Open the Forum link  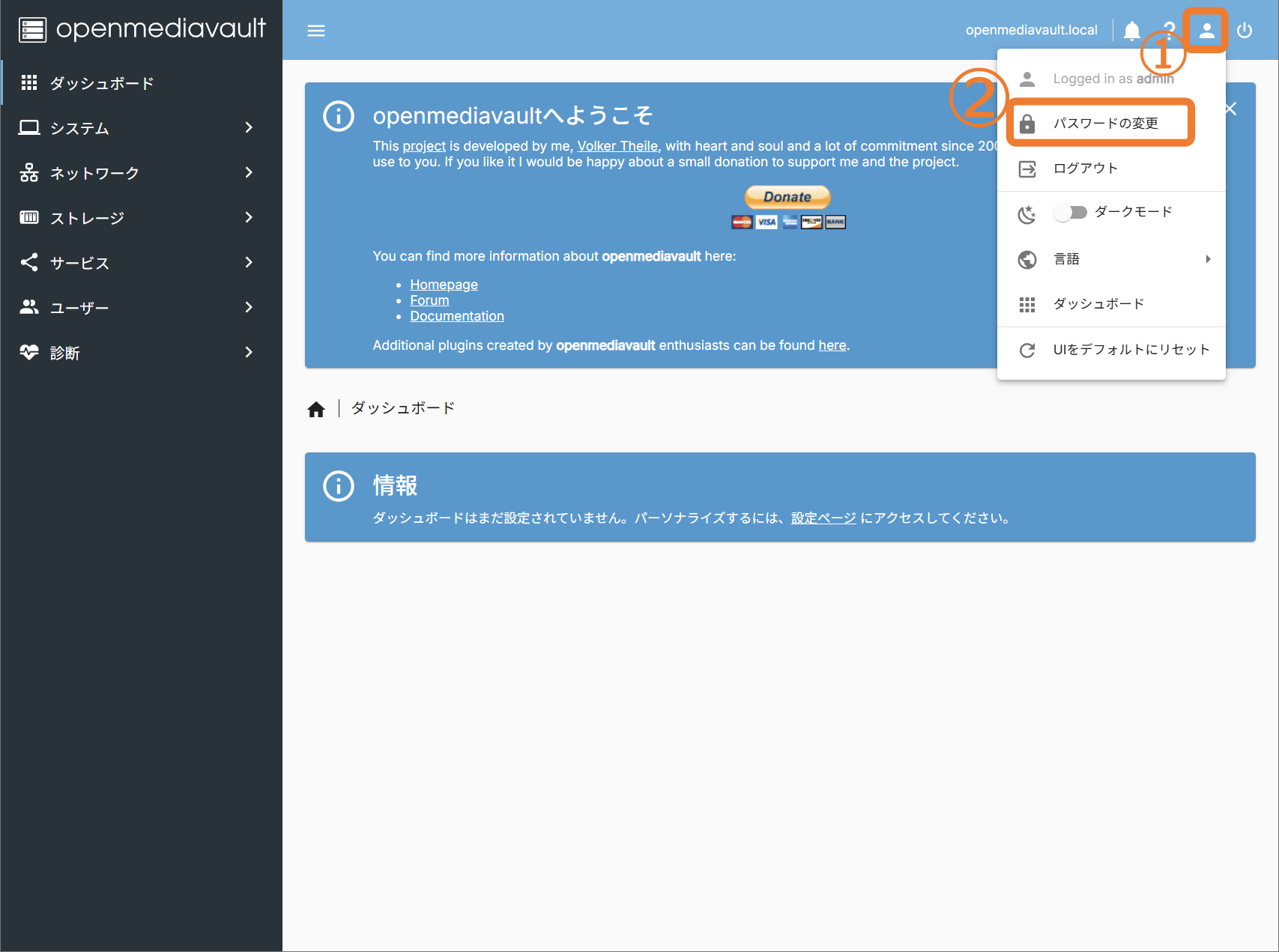[x=429, y=300]
